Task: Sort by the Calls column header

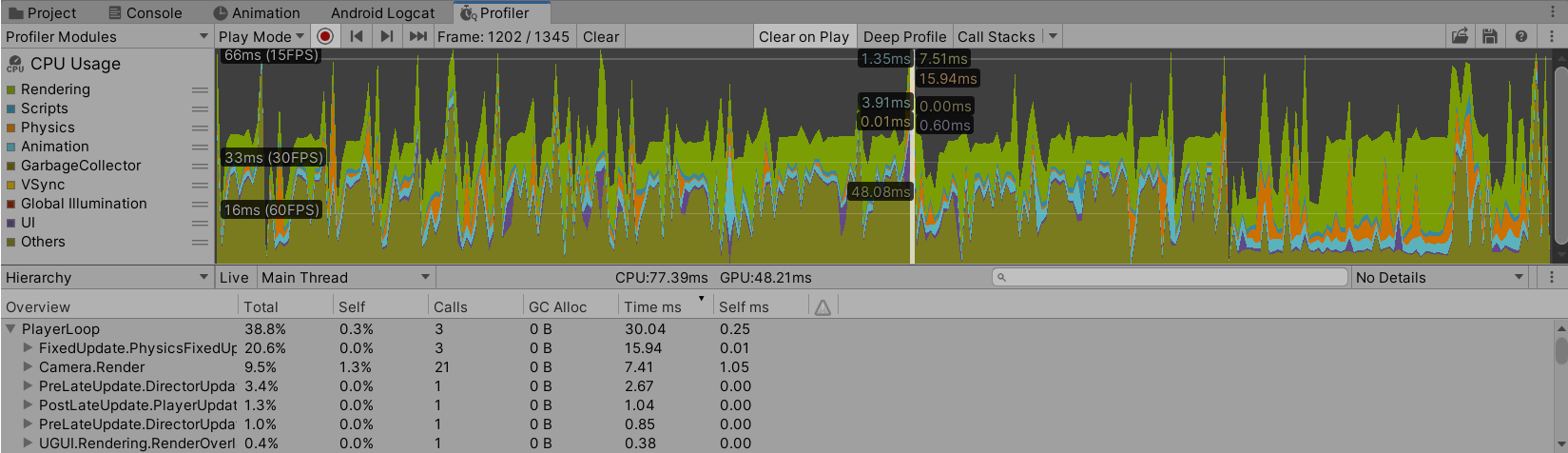Action: point(475,306)
